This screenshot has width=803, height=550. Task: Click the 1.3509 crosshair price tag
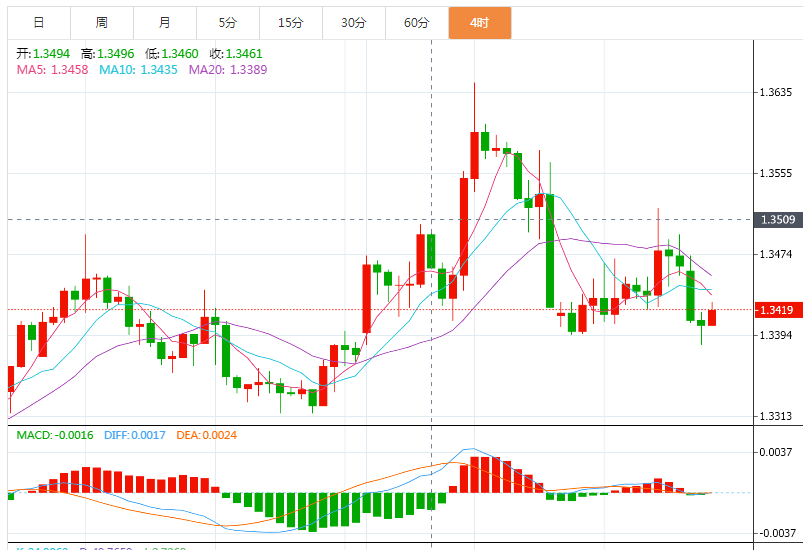click(778, 220)
